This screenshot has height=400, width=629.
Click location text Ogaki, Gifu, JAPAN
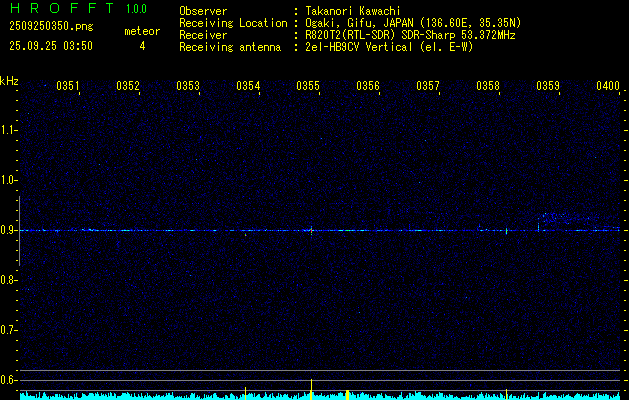pos(357,23)
